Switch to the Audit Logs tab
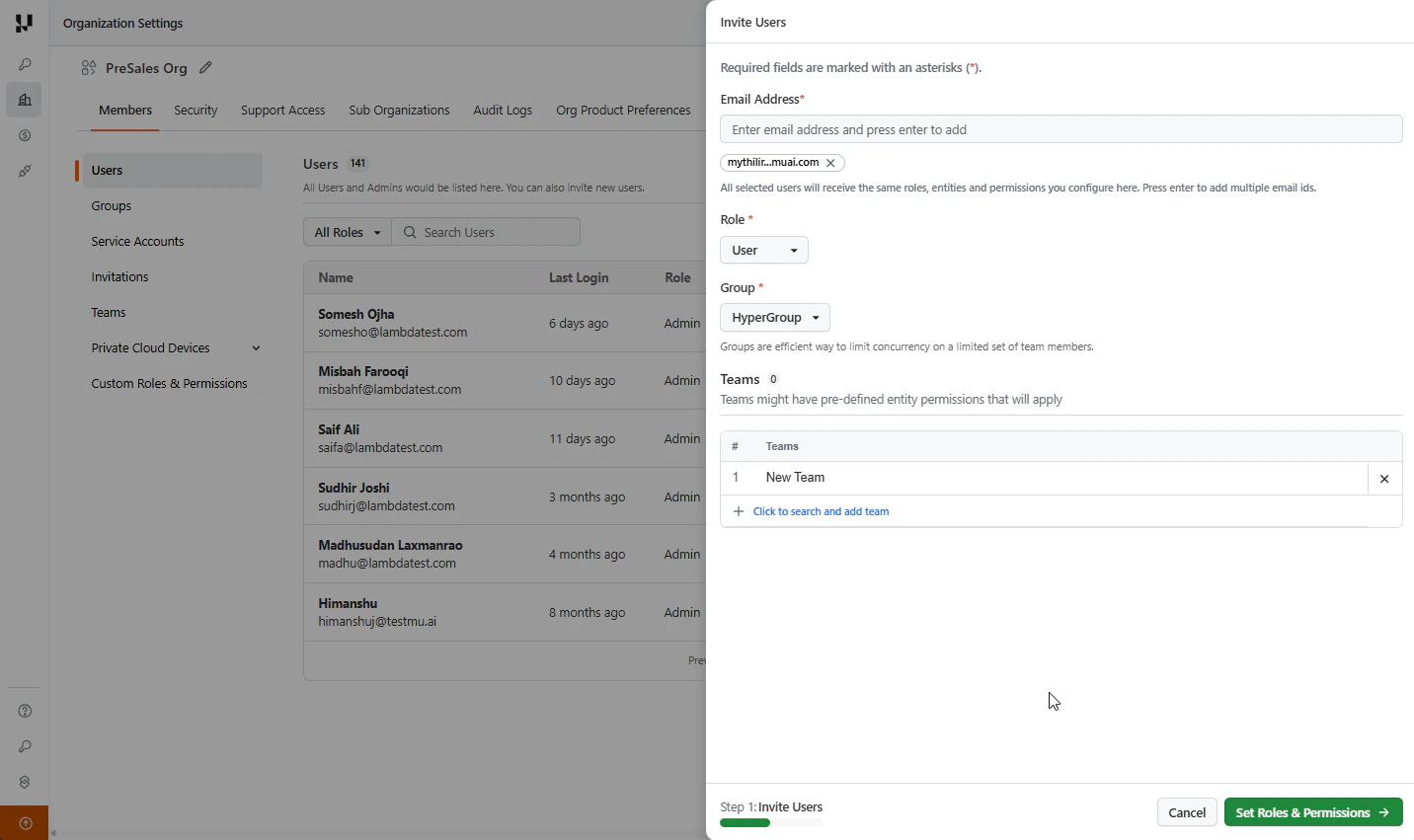1414x840 pixels. [x=503, y=111]
